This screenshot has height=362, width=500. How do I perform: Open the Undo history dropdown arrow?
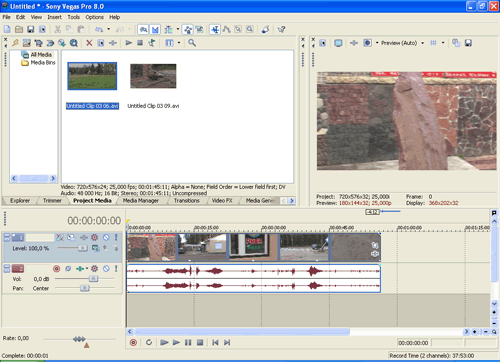click(x=109, y=29)
